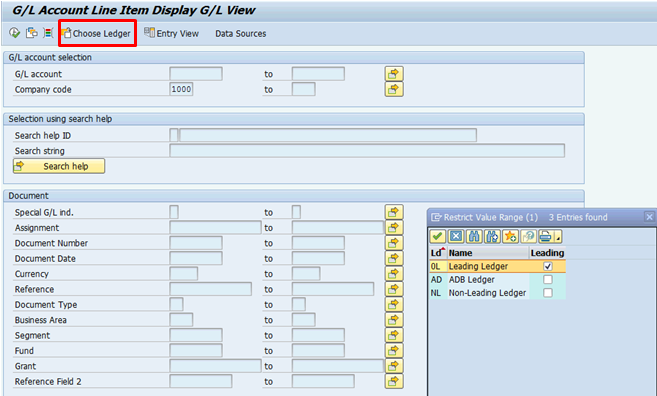The image size is (657, 396).
Task: Click the Company code to field
Action: [303, 89]
